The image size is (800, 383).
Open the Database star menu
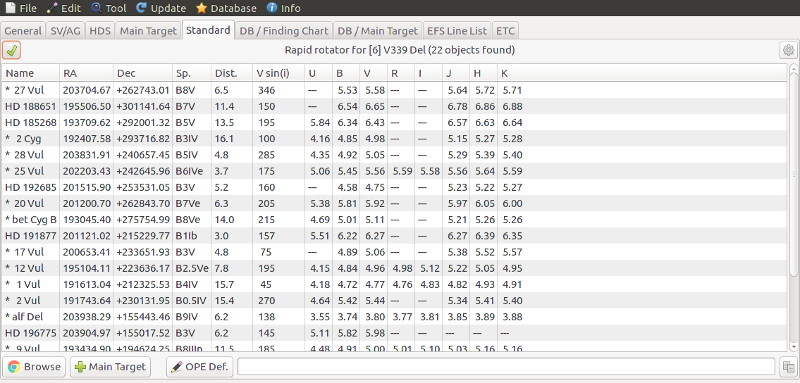pyautogui.click(x=227, y=8)
